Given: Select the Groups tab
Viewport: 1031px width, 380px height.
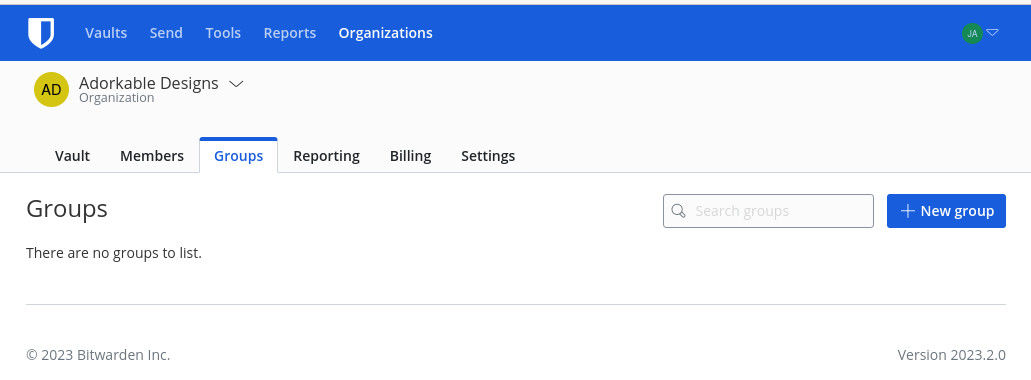Looking at the screenshot, I should coord(239,156).
